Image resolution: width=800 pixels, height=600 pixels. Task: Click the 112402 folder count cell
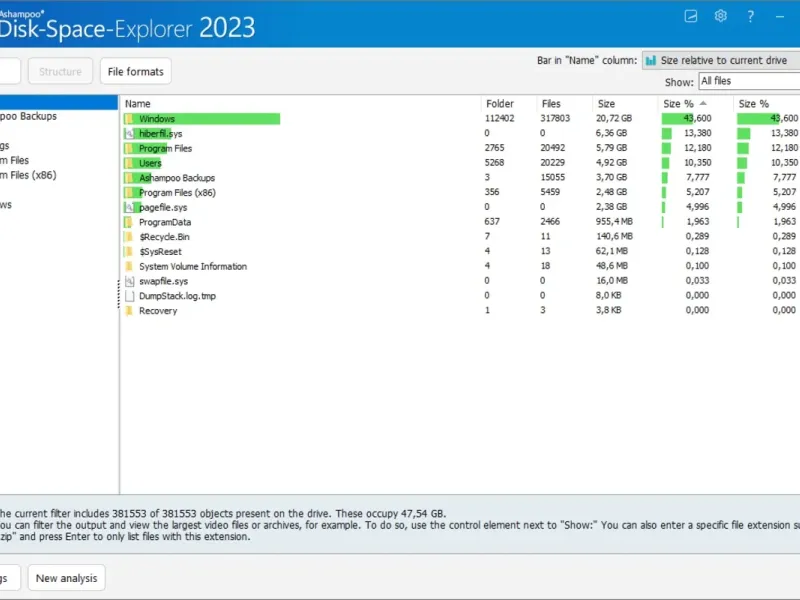coord(499,118)
